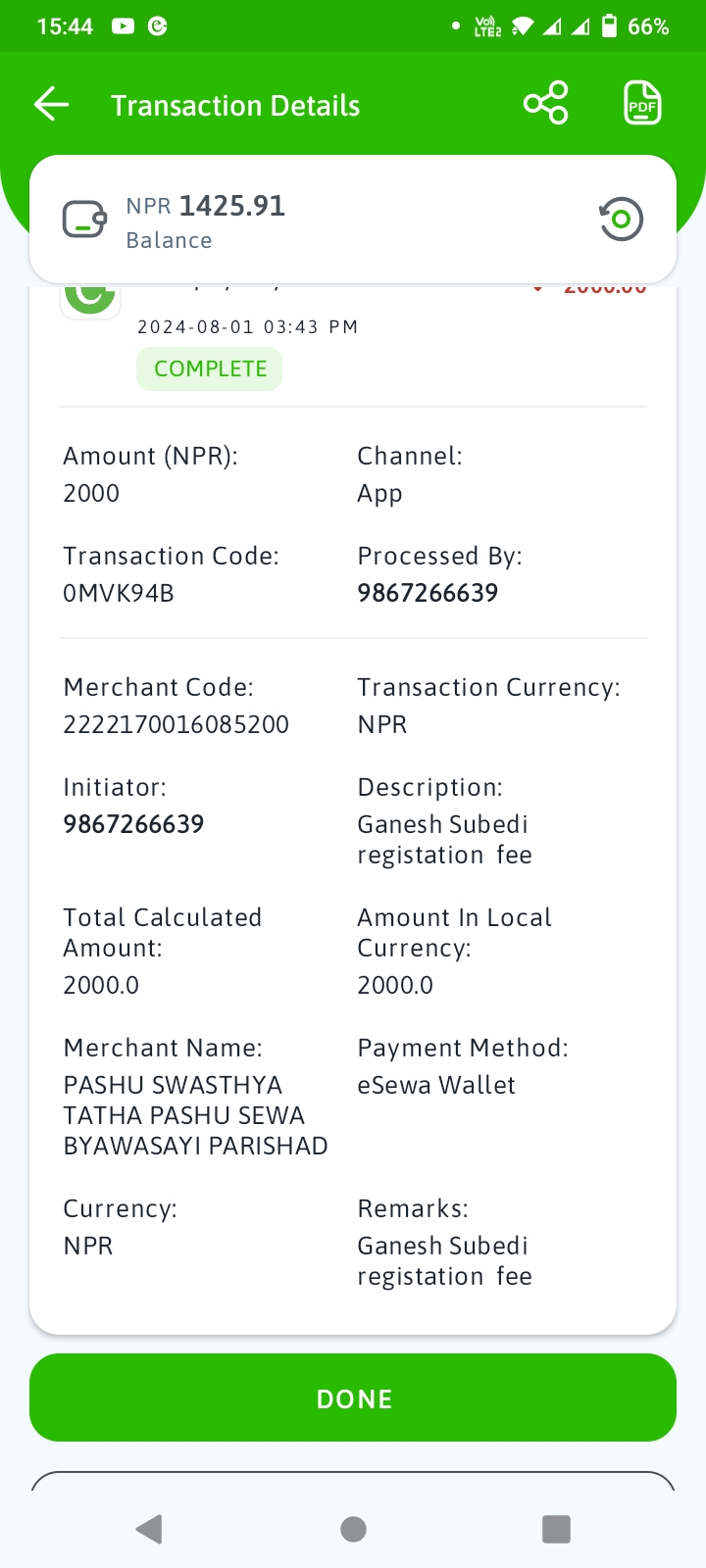Tap the DONE button
Viewport: 706px width, 1568px height.
click(x=353, y=1398)
